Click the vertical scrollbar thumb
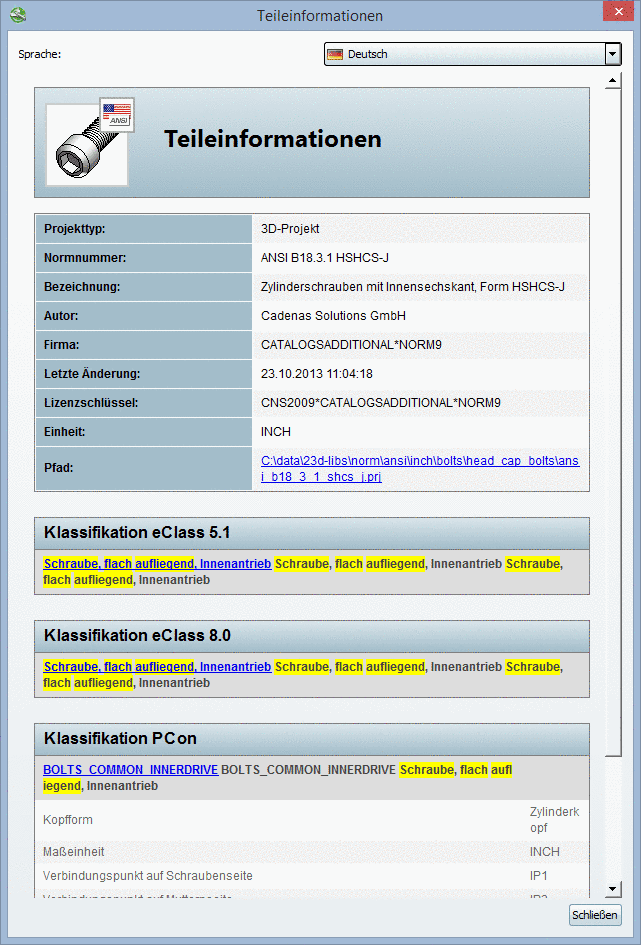The image size is (641, 945). coord(613,422)
